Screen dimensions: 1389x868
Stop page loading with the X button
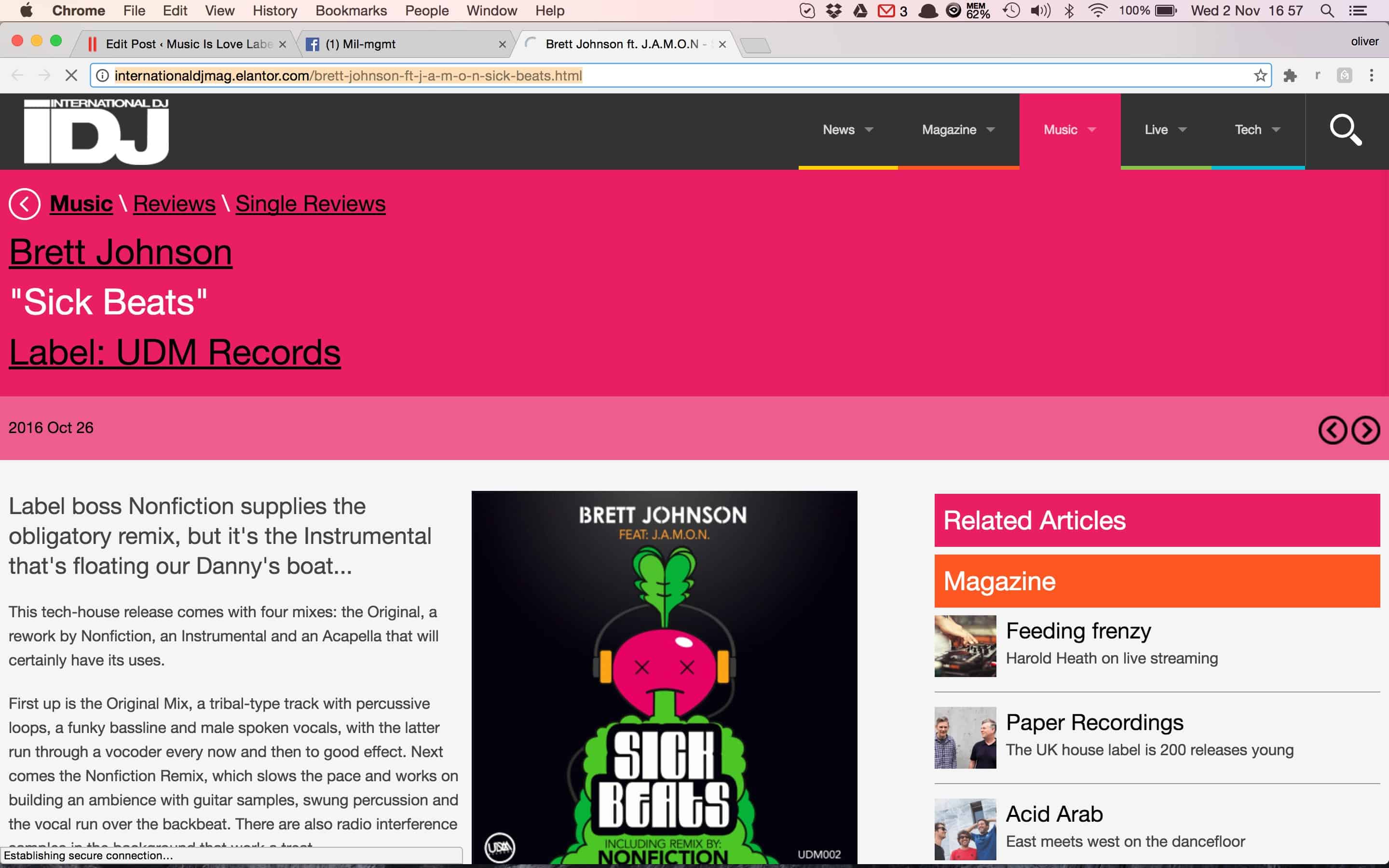[71, 75]
